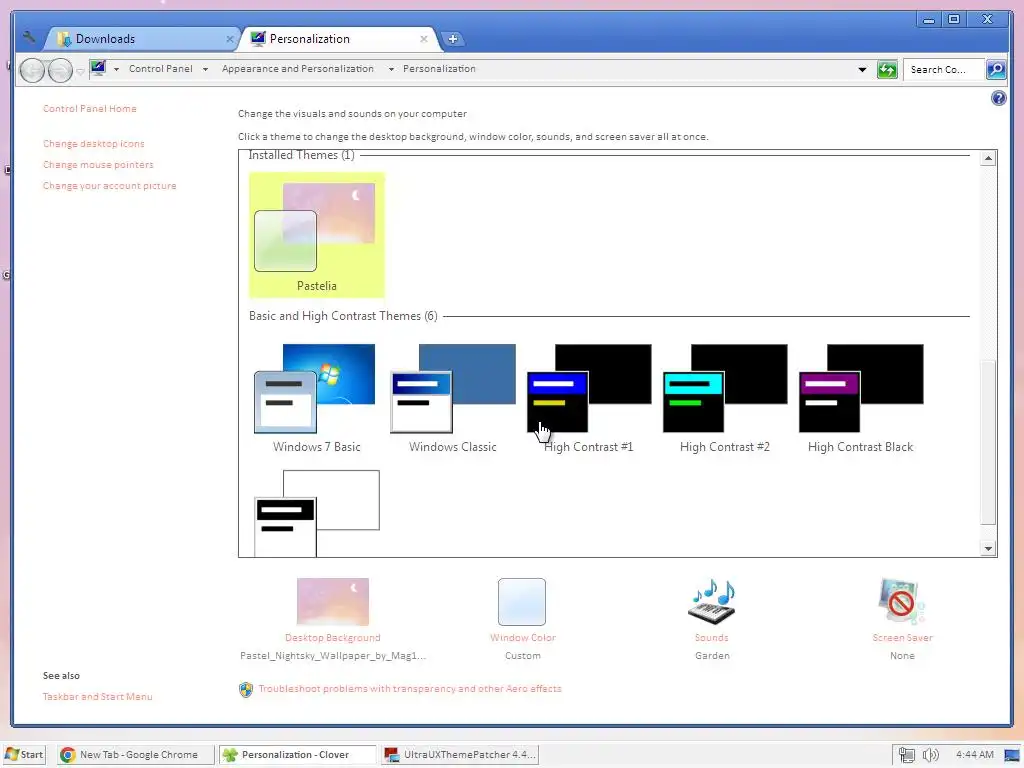The image size is (1024, 768).
Task: Go forward with the Forward arrow
Action: (60, 69)
